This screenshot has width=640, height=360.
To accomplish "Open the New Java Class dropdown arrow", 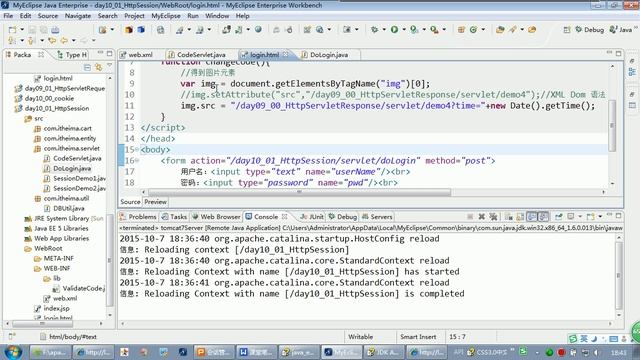I will tap(483, 30).
